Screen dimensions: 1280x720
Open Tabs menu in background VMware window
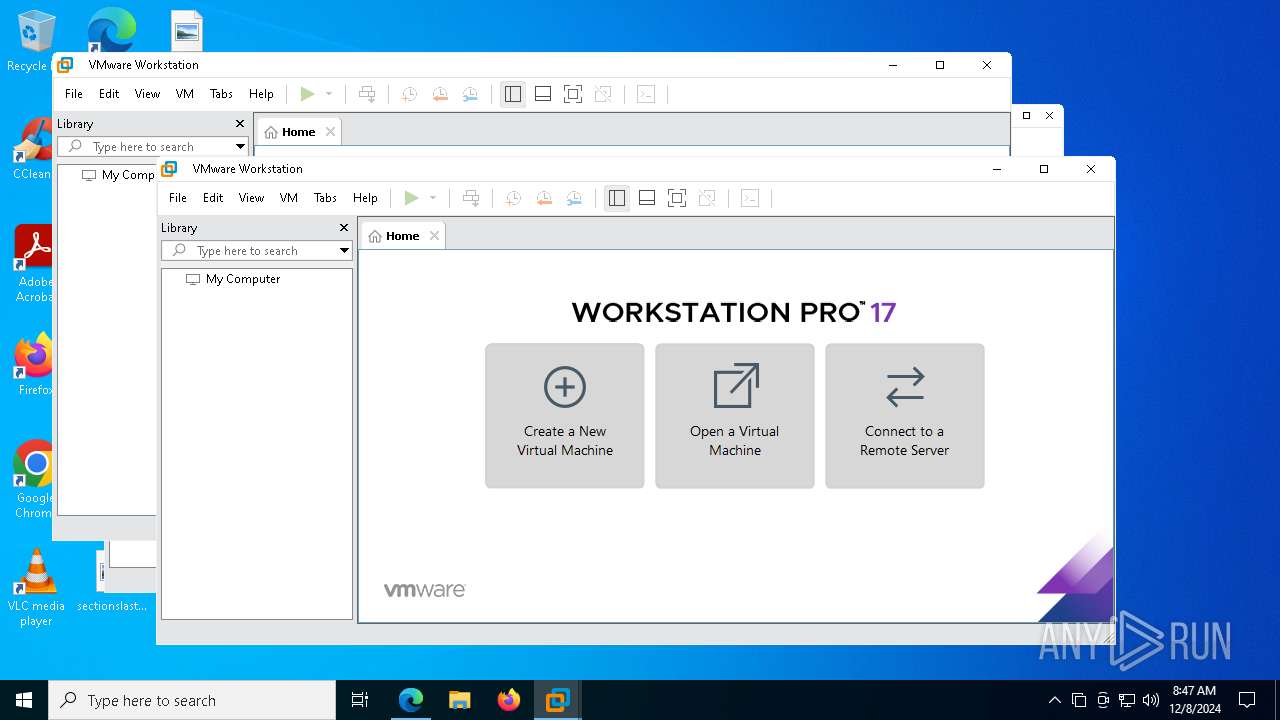(x=221, y=94)
